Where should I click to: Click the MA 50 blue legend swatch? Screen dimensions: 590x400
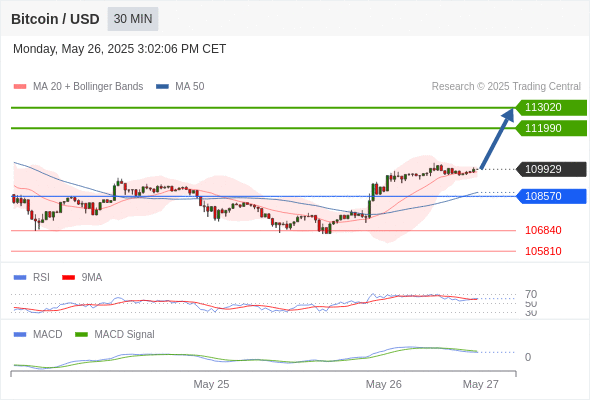pos(162,87)
